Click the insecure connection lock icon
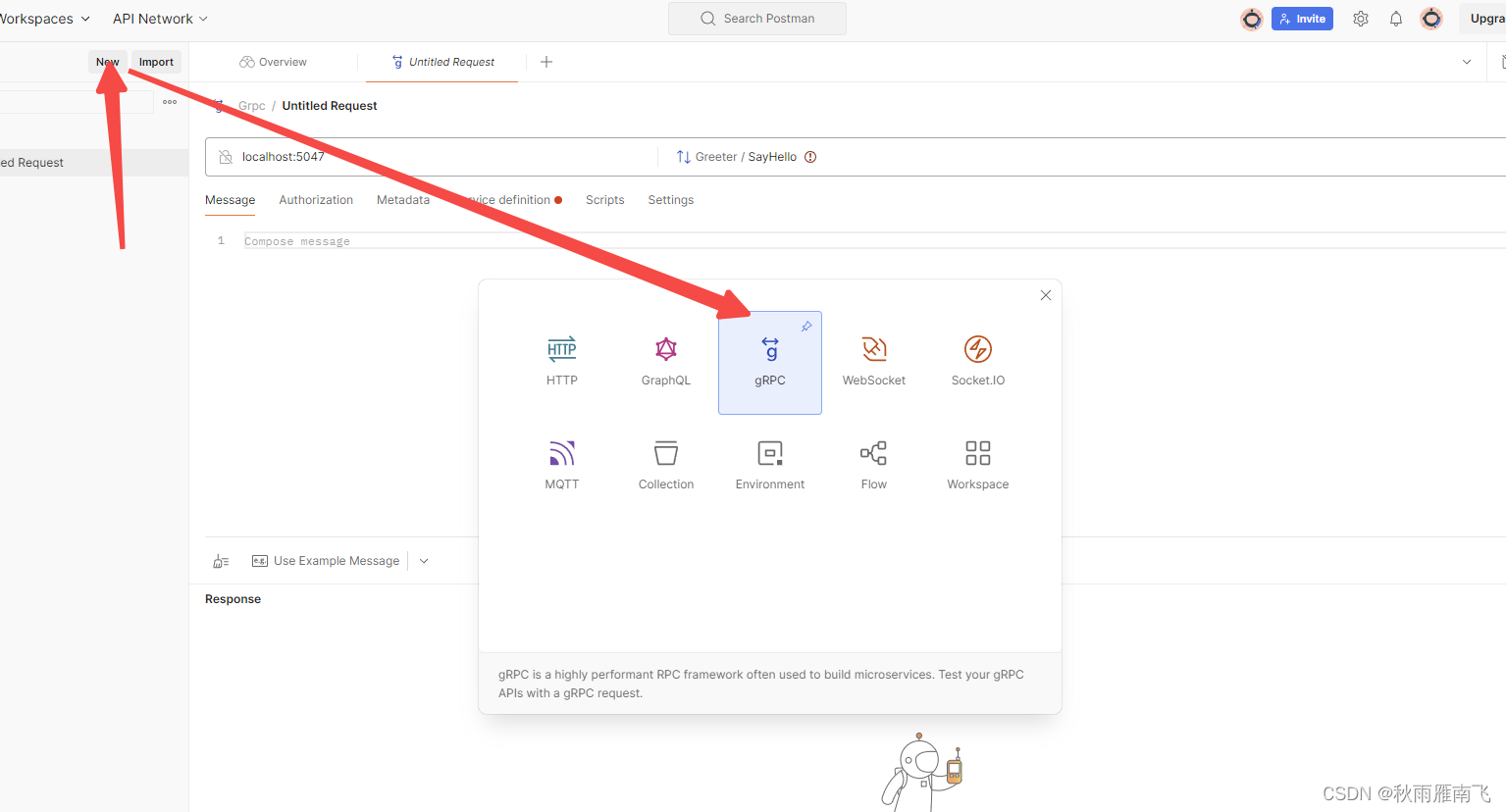The height and width of the screenshot is (812, 1506). tap(226, 157)
